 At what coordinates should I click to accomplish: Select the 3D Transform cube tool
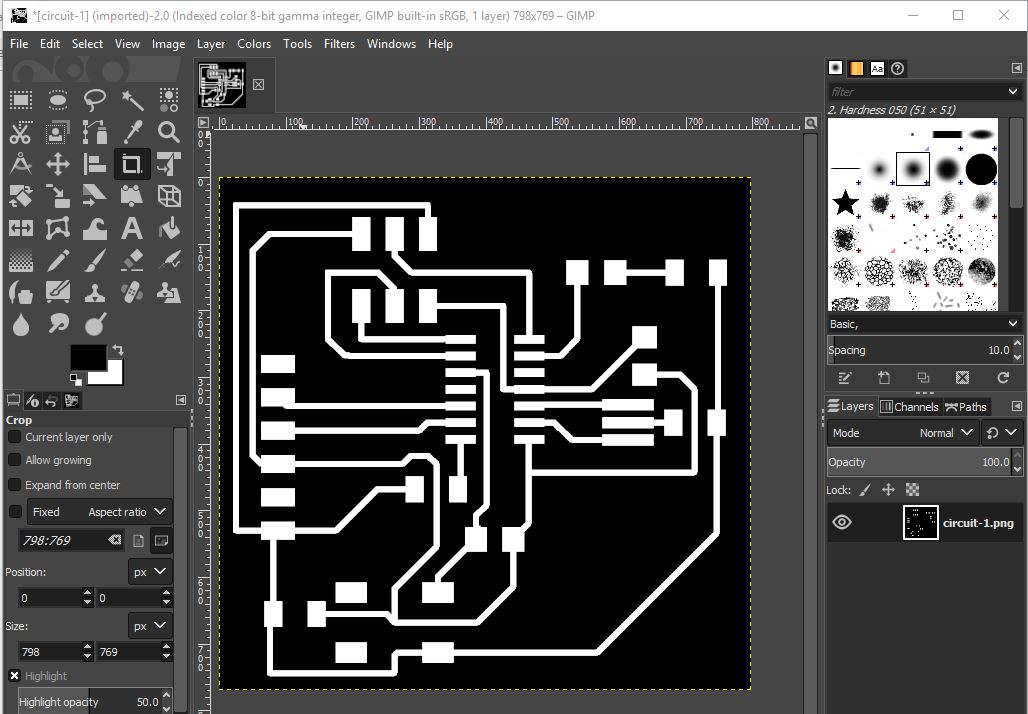pyautogui.click(x=169, y=196)
